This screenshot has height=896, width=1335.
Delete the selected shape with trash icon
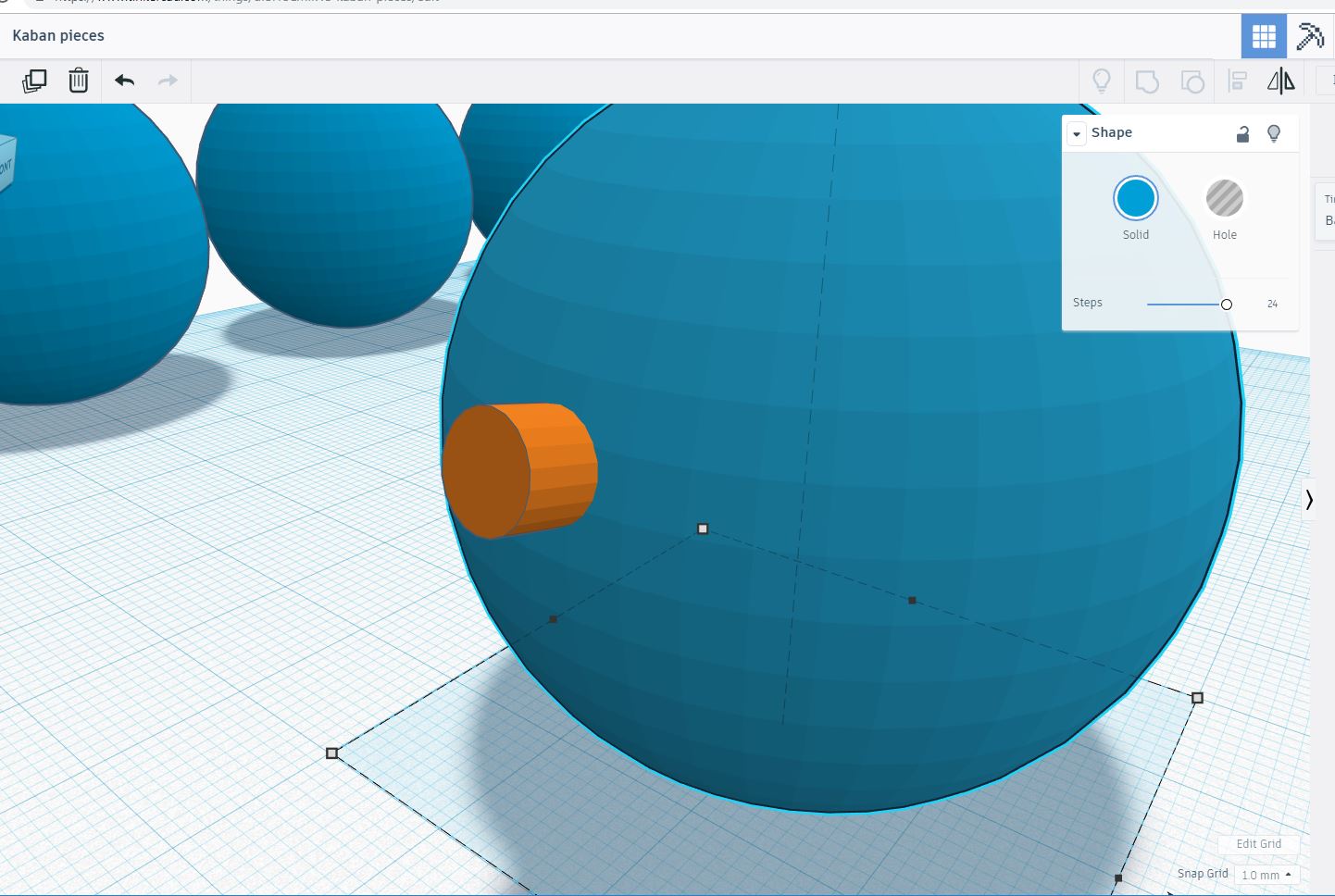pyautogui.click(x=79, y=81)
